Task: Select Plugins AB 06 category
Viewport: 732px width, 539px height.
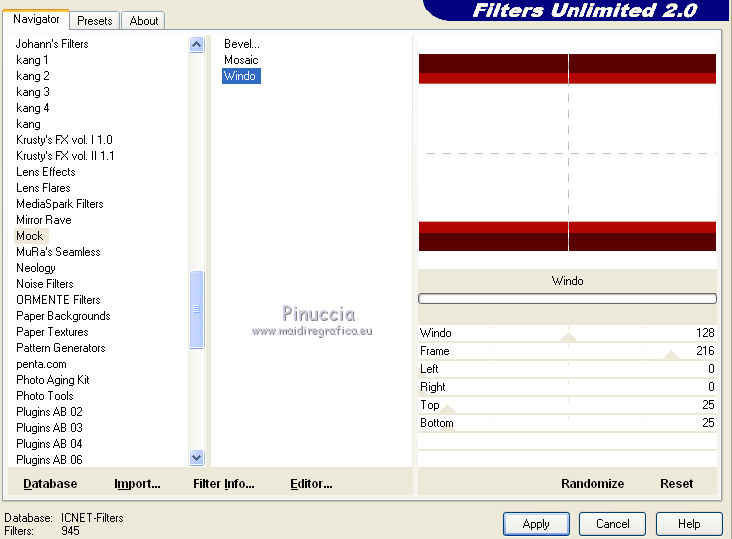Action: click(x=49, y=460)
